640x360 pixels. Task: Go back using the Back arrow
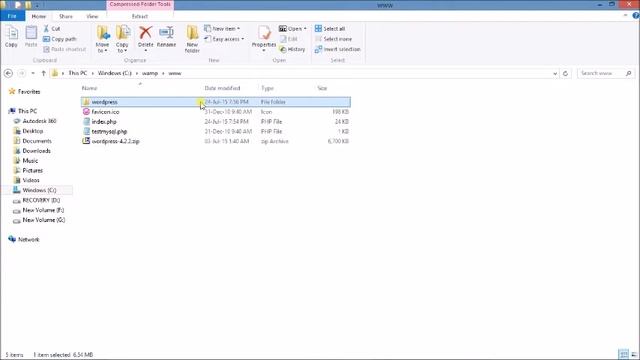[x=8, y=73]
